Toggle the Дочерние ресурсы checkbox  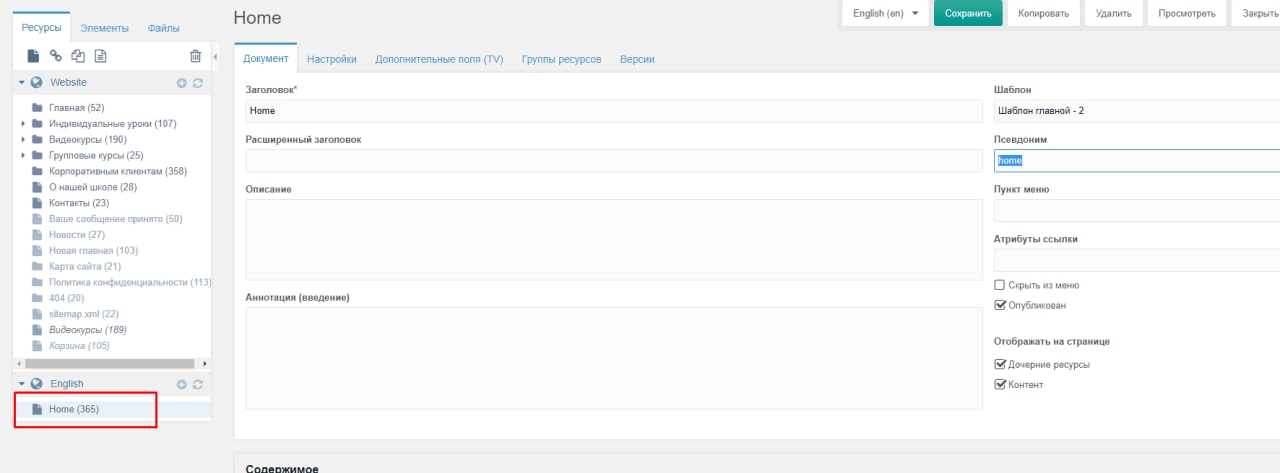click(1000, 364)
